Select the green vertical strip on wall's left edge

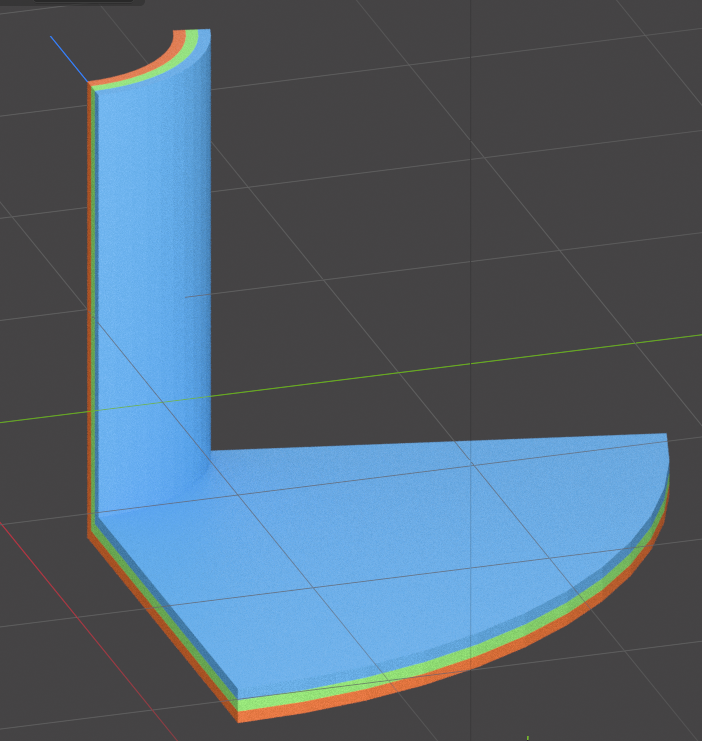coord(94,300)
